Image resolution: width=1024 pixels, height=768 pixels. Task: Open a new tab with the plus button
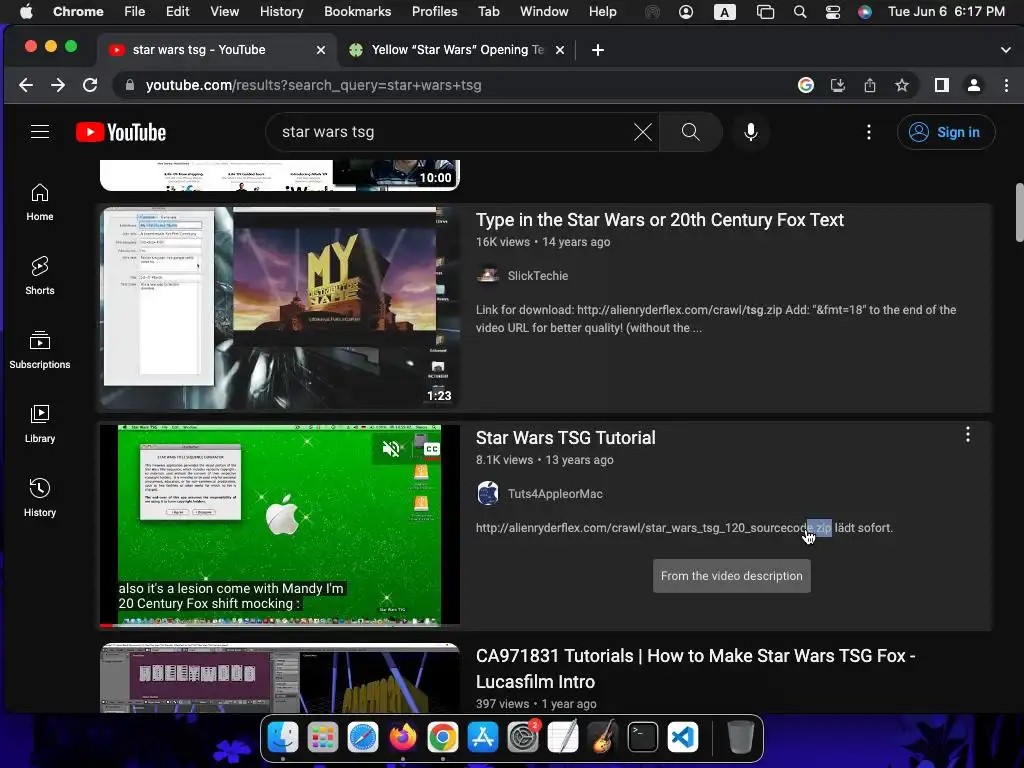pyautogui.click(x=598, y=50)
